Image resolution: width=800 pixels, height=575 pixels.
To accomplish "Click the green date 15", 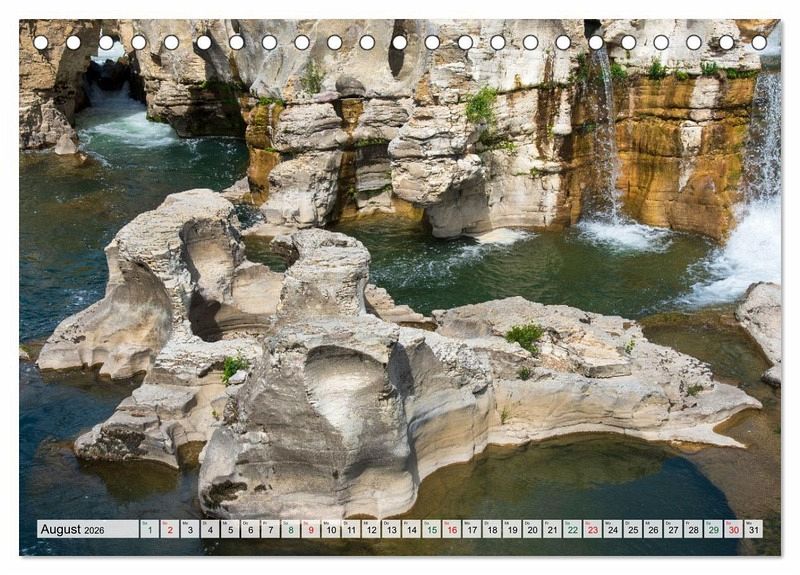I will coord(431,529).
